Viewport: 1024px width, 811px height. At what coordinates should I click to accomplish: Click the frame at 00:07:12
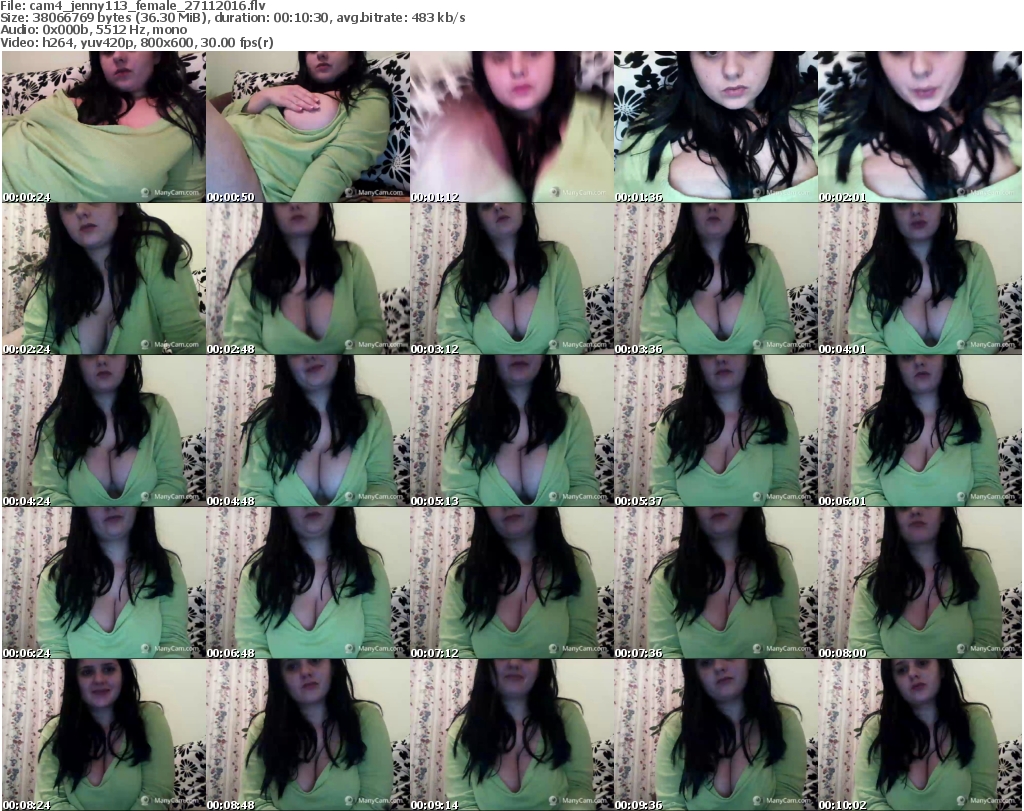[512, 583]
